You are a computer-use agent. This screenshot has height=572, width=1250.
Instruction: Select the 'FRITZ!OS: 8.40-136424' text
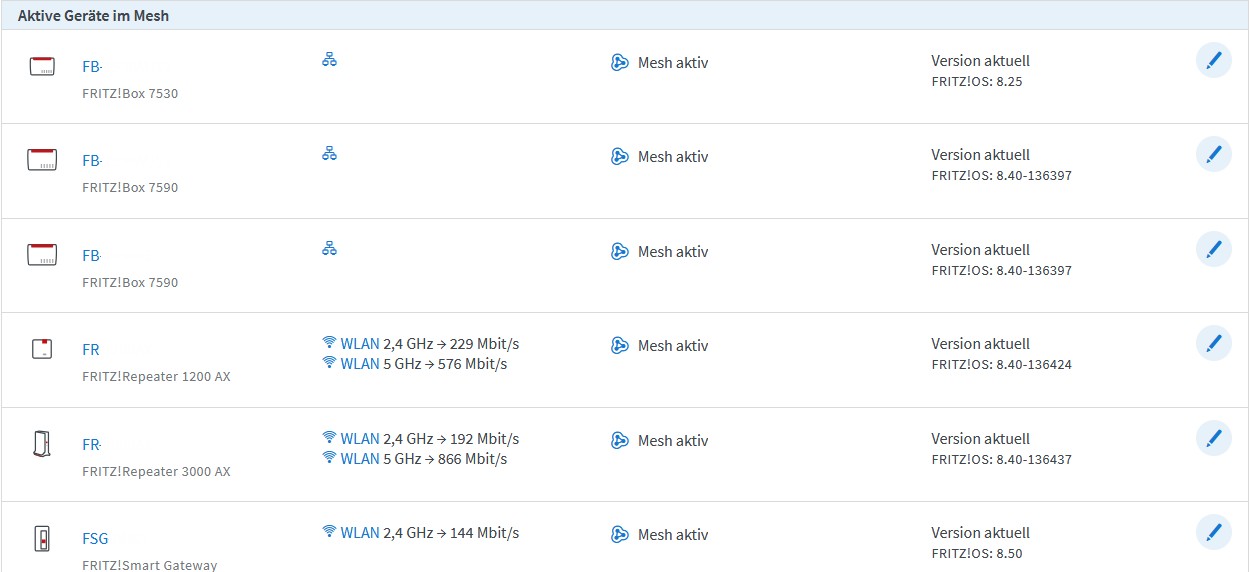(1001, 364)
